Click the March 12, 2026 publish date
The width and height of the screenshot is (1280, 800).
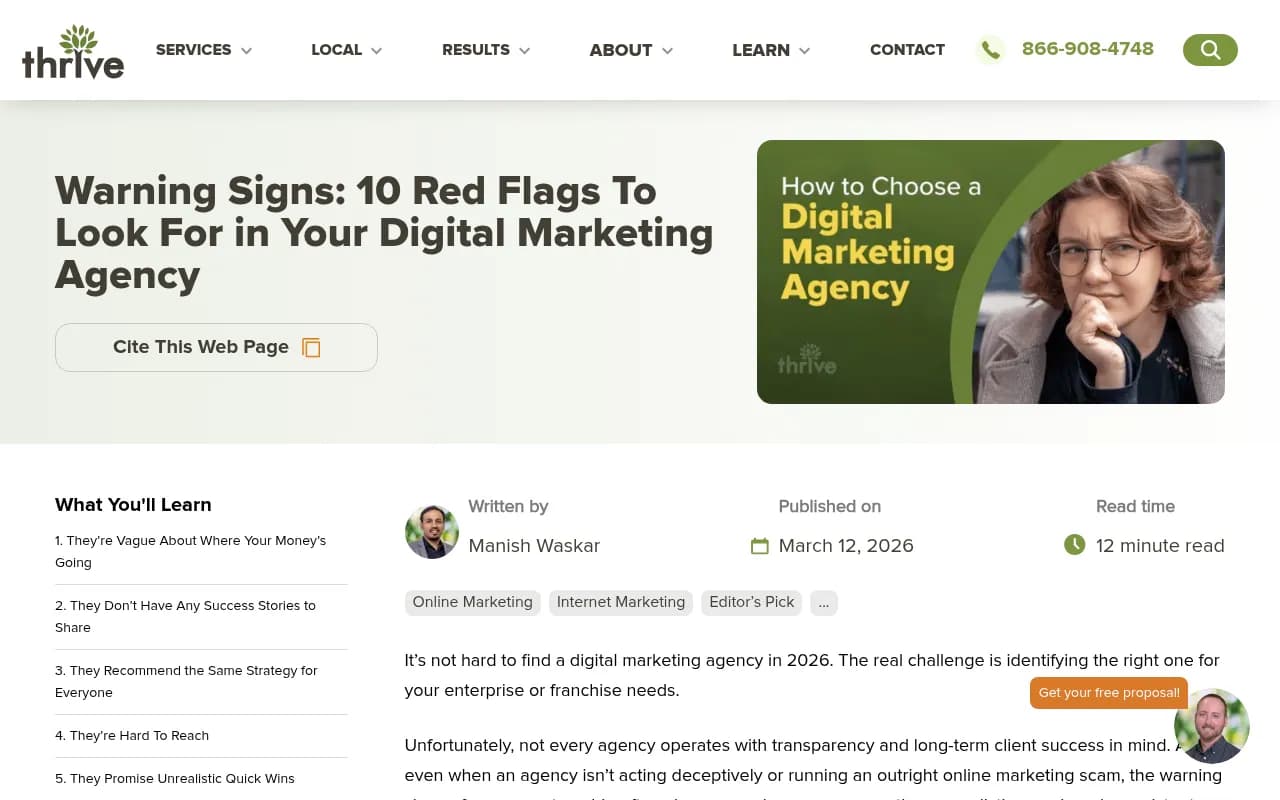click(x=846, y=546)
